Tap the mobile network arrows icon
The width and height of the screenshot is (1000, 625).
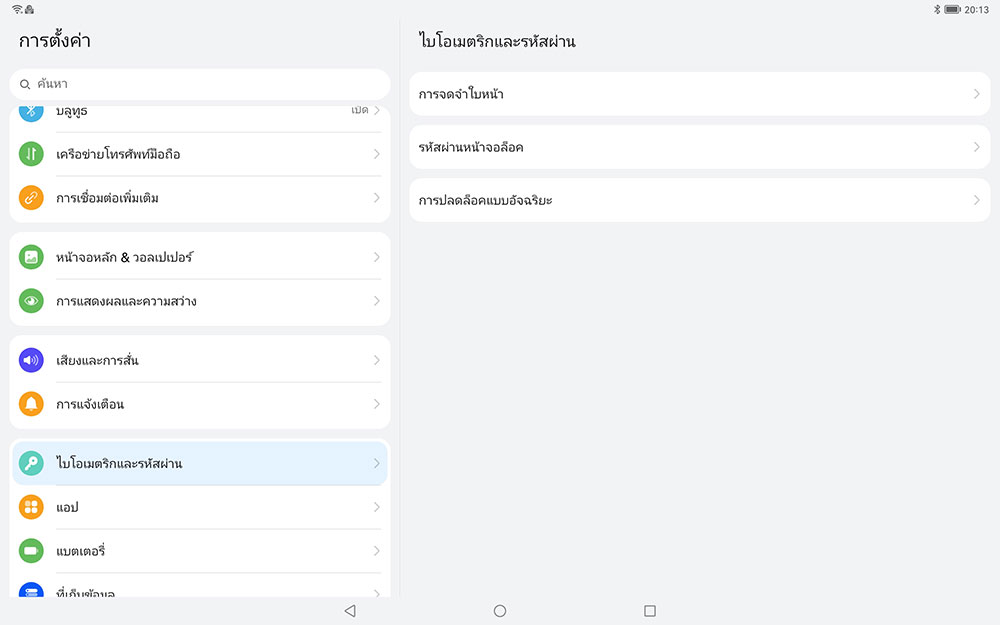coord(31,154)
